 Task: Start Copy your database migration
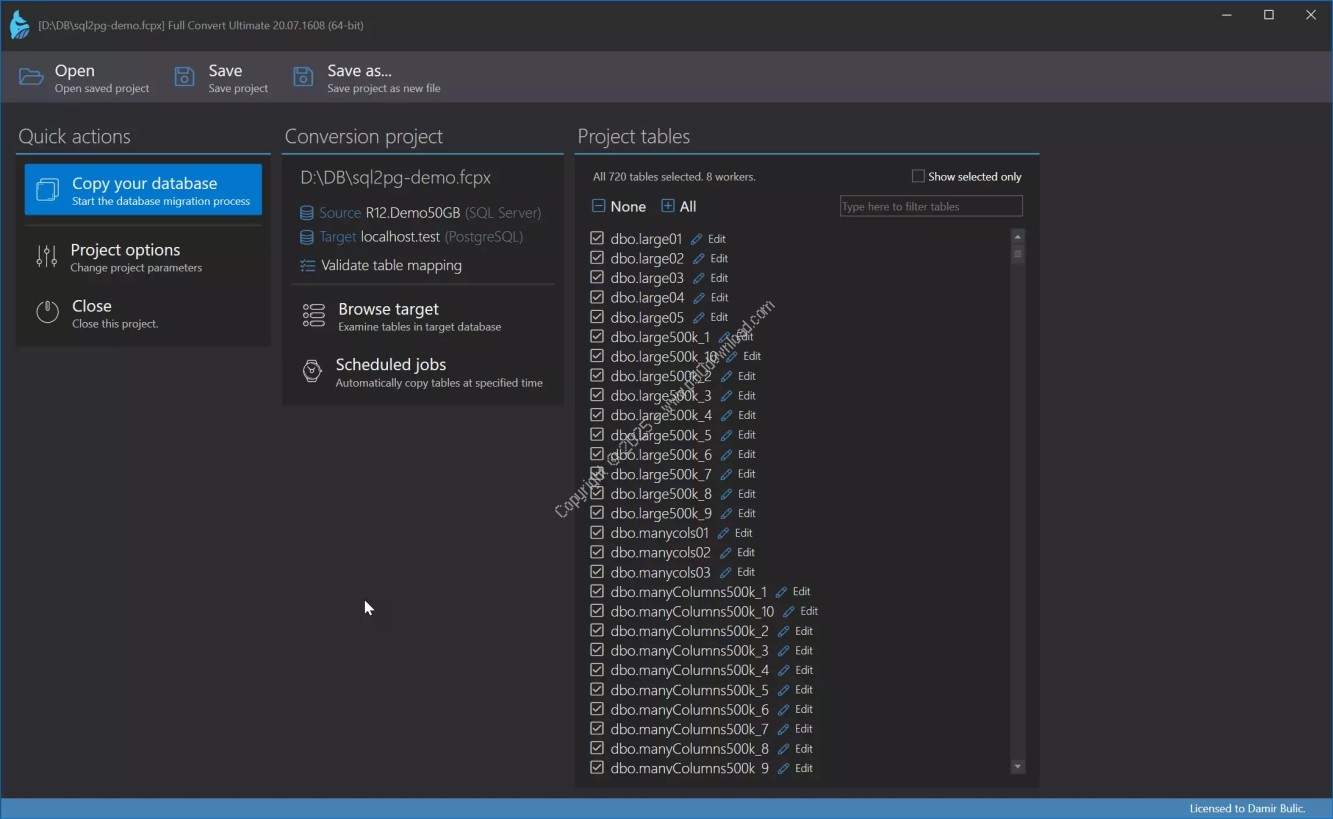click(143, 190)
